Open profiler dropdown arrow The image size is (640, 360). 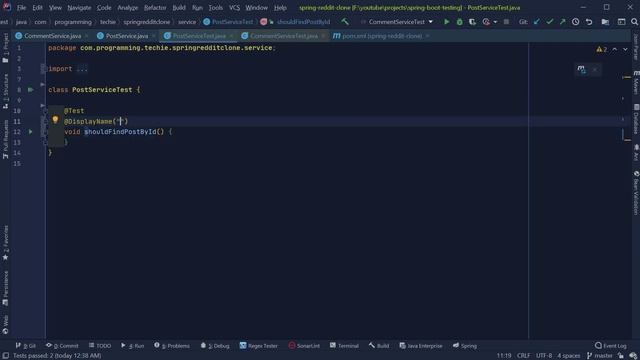495,22
